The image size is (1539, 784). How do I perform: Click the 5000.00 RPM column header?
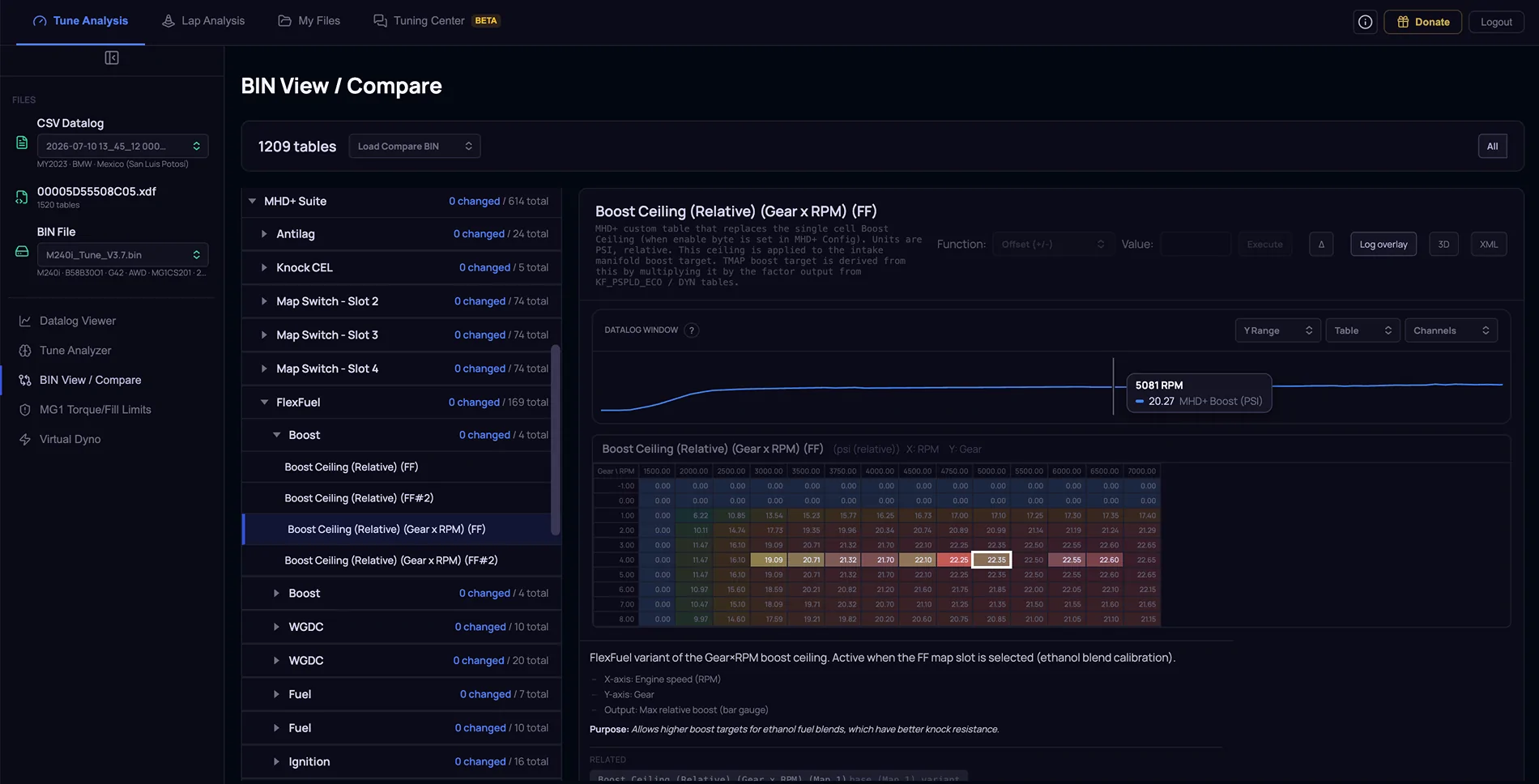991,471
